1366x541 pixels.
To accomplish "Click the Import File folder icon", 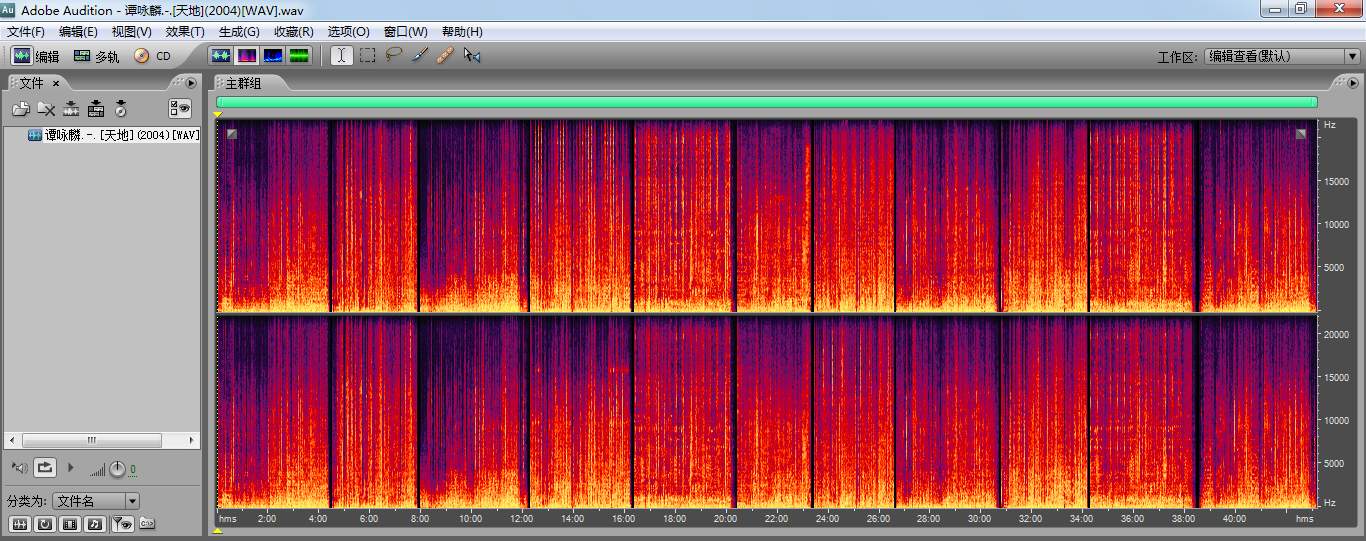I will [x=21, y=109].
